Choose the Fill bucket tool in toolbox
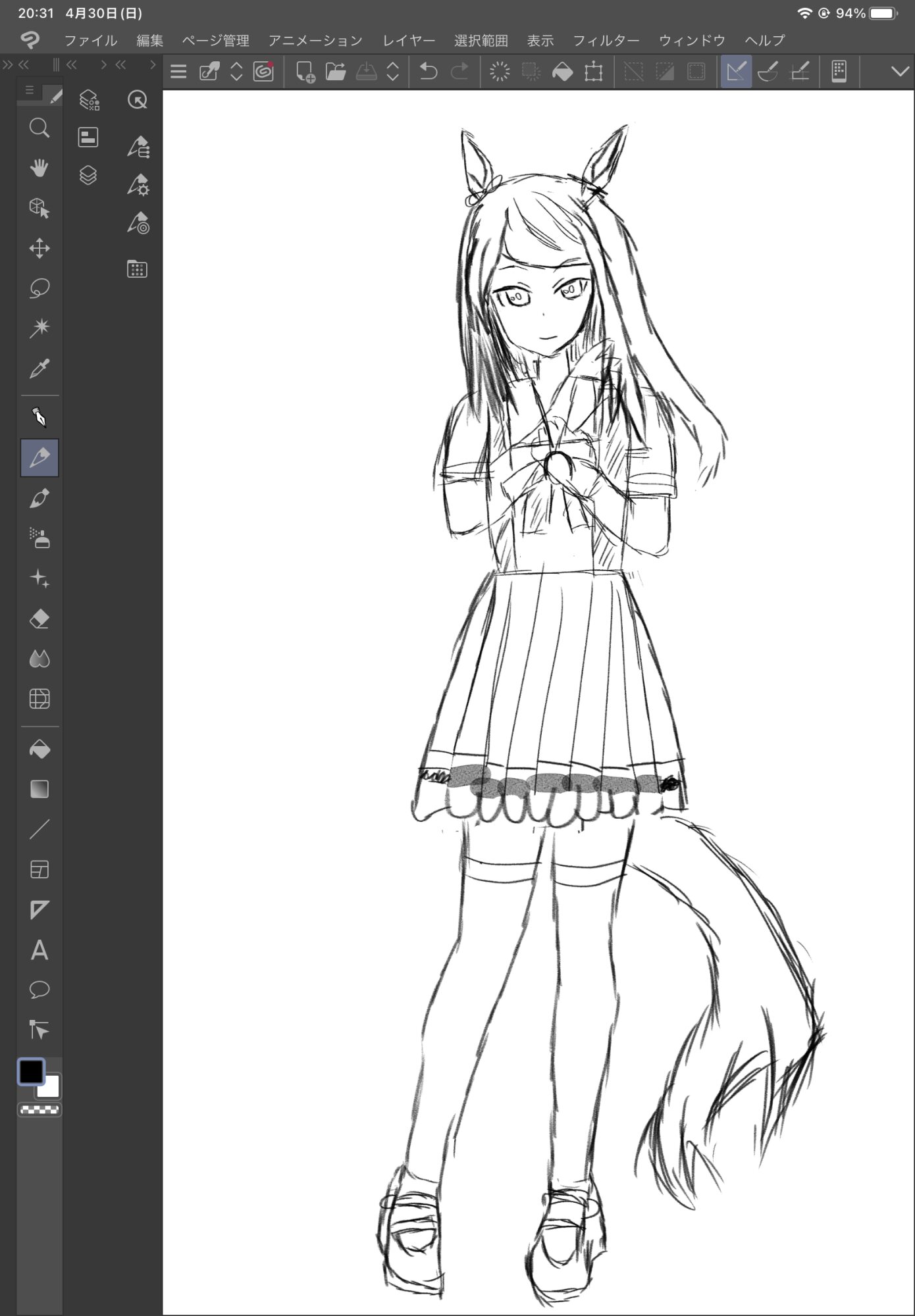Viewport: 915px width, 1316px height. click(39, 749)
